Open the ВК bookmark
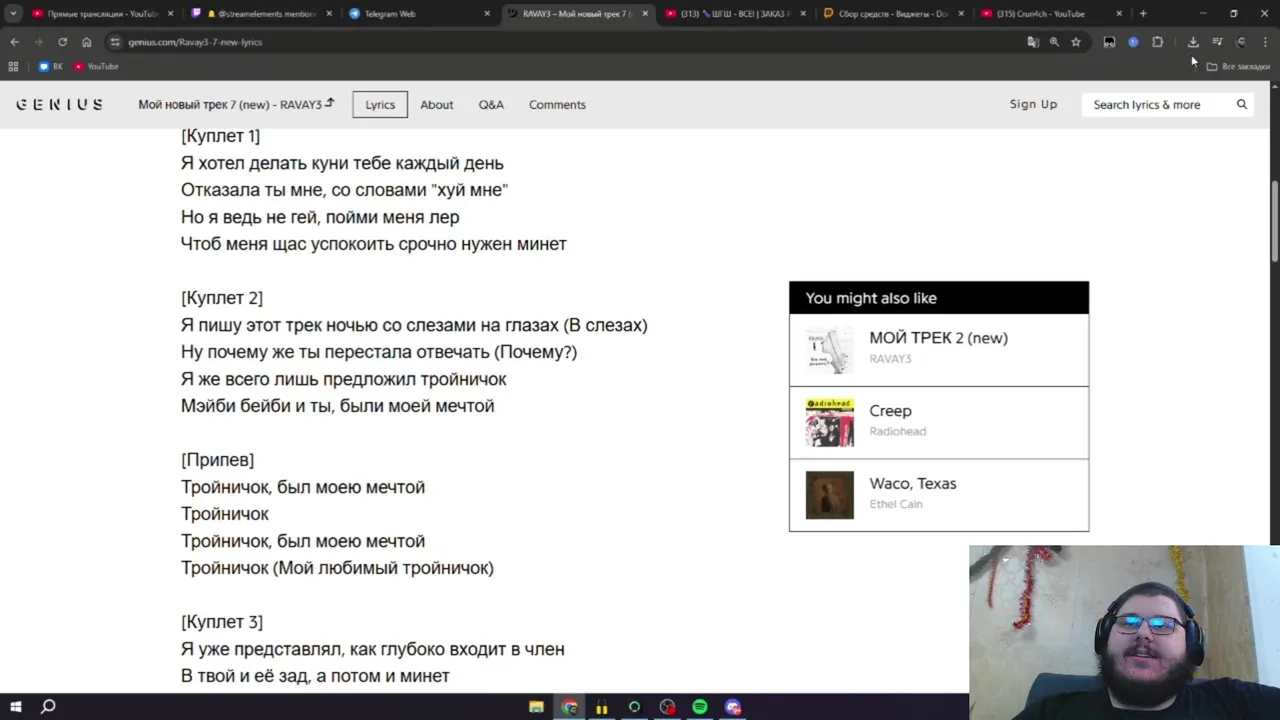 point(50,66)
